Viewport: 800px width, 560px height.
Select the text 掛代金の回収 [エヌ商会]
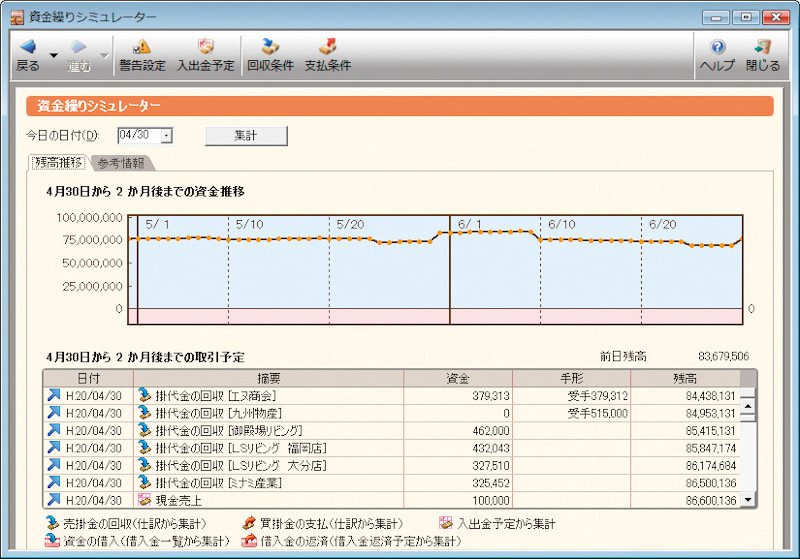(x=216, y=396)
